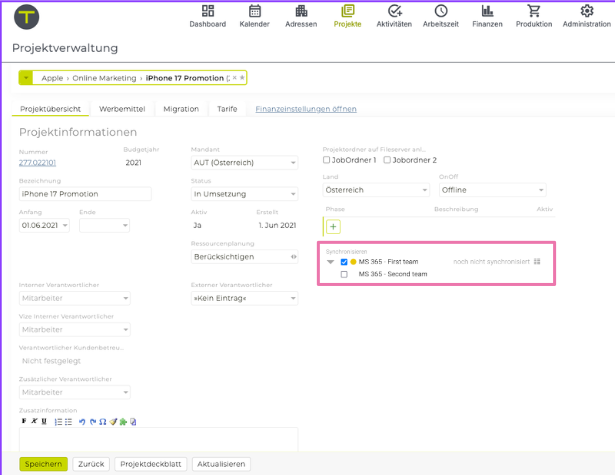This screenshot has height=475, width=615.
Task: Check the MS 365 - Second team checkbox
Action: click(344, 274)
